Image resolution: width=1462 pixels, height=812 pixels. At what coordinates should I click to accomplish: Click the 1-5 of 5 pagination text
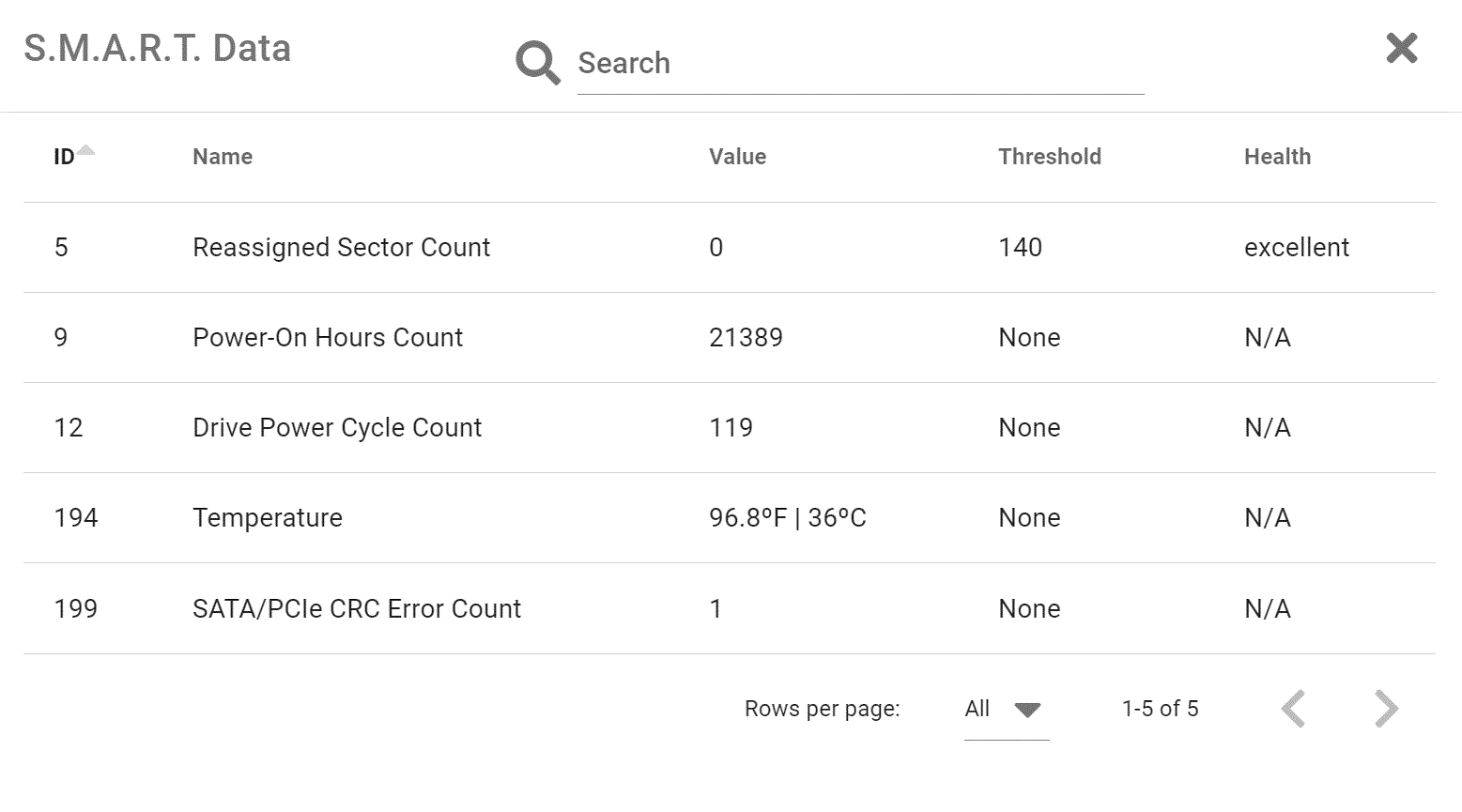1160,709
